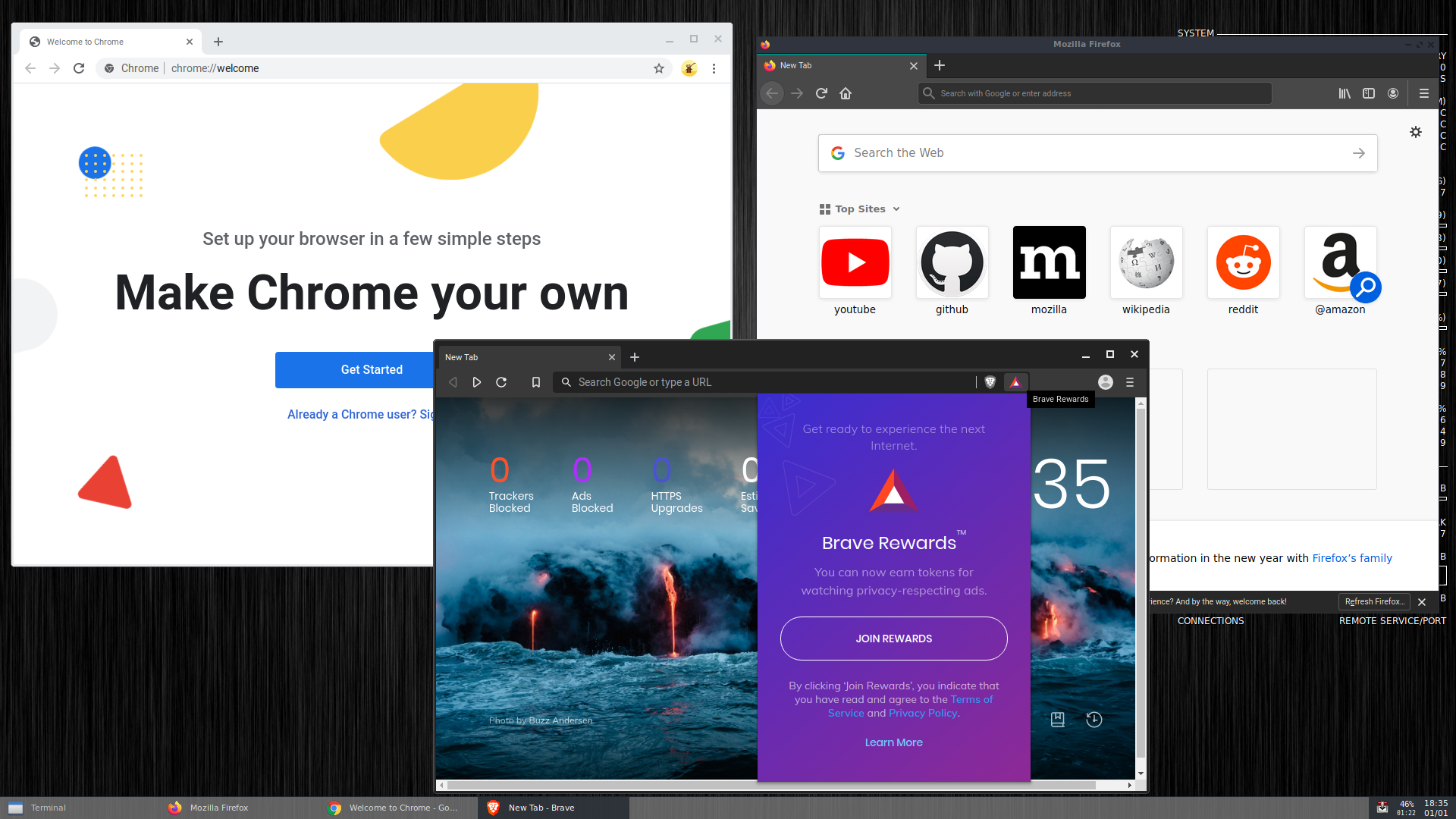This screenshot has width=1456, height=819.
Task: Click the Mozilla top site icon in Firefox
Action: pyautogui.click(x=1048, y=262)
